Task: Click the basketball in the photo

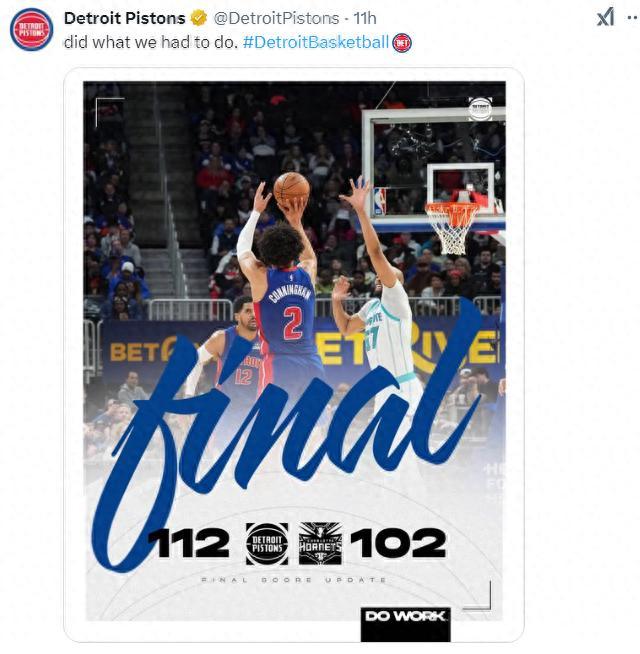Action: [x=292, y=189]
